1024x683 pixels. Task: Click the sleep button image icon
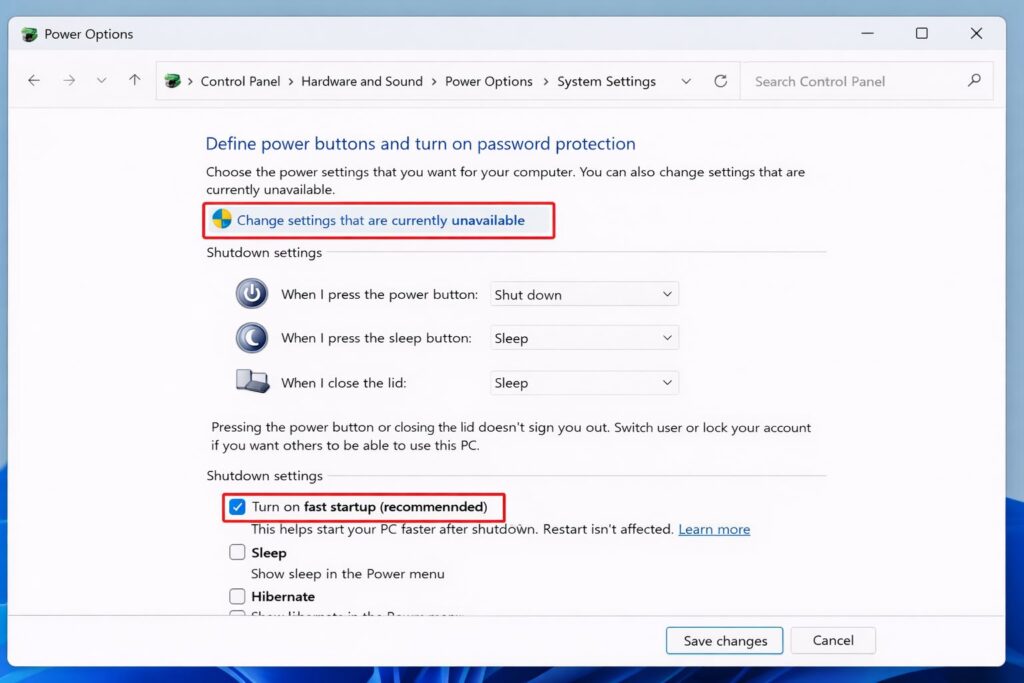tap(251, 338)
